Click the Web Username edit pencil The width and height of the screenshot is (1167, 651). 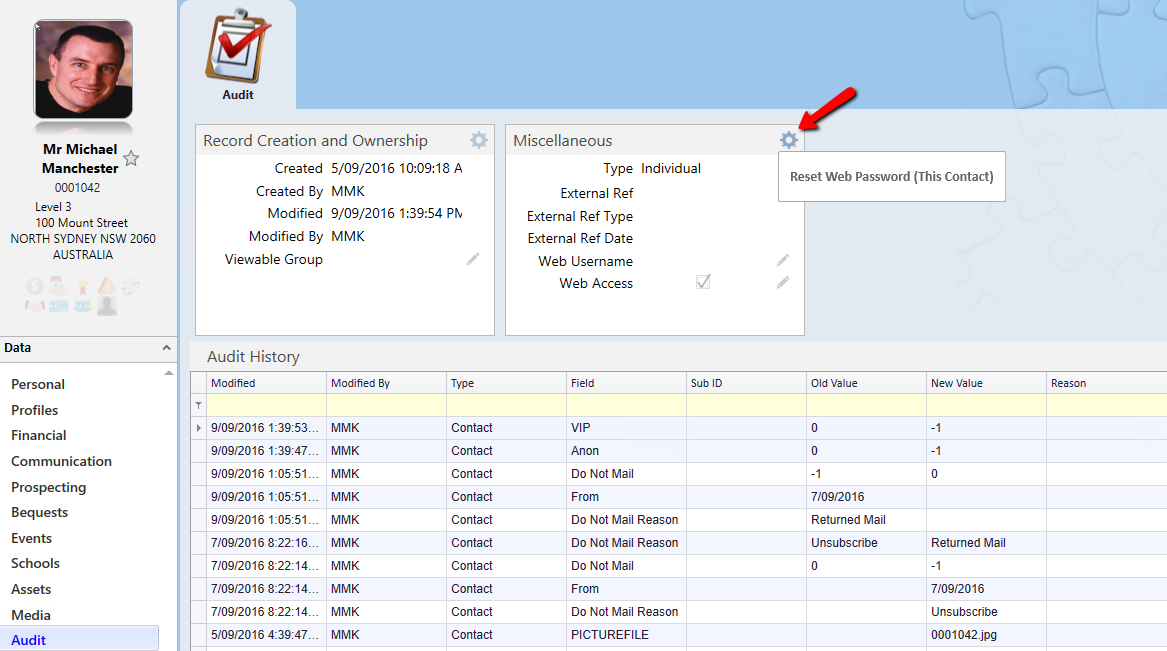pyautogui.click(x=783, y=261)
